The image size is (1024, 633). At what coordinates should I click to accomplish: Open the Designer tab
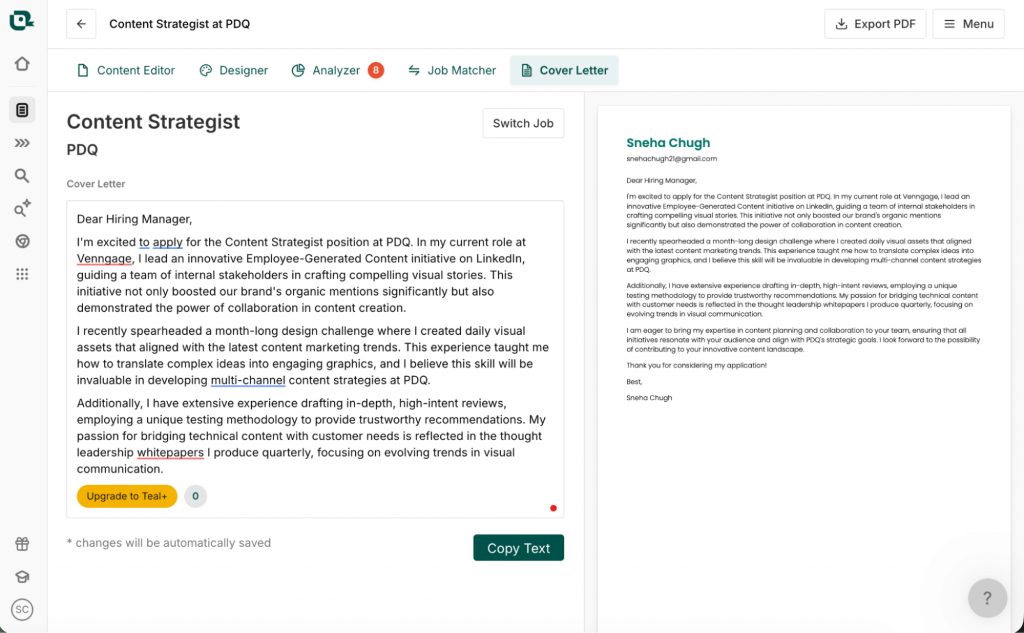[233, 70]
